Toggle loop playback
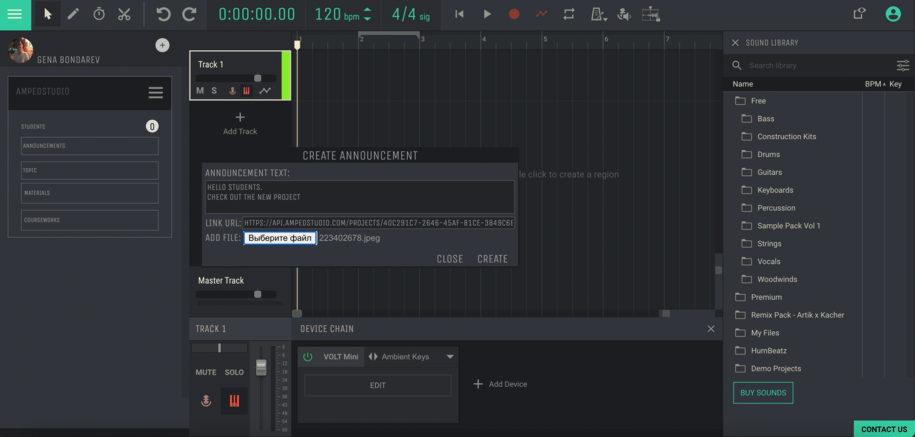 (x=568, y=14)
